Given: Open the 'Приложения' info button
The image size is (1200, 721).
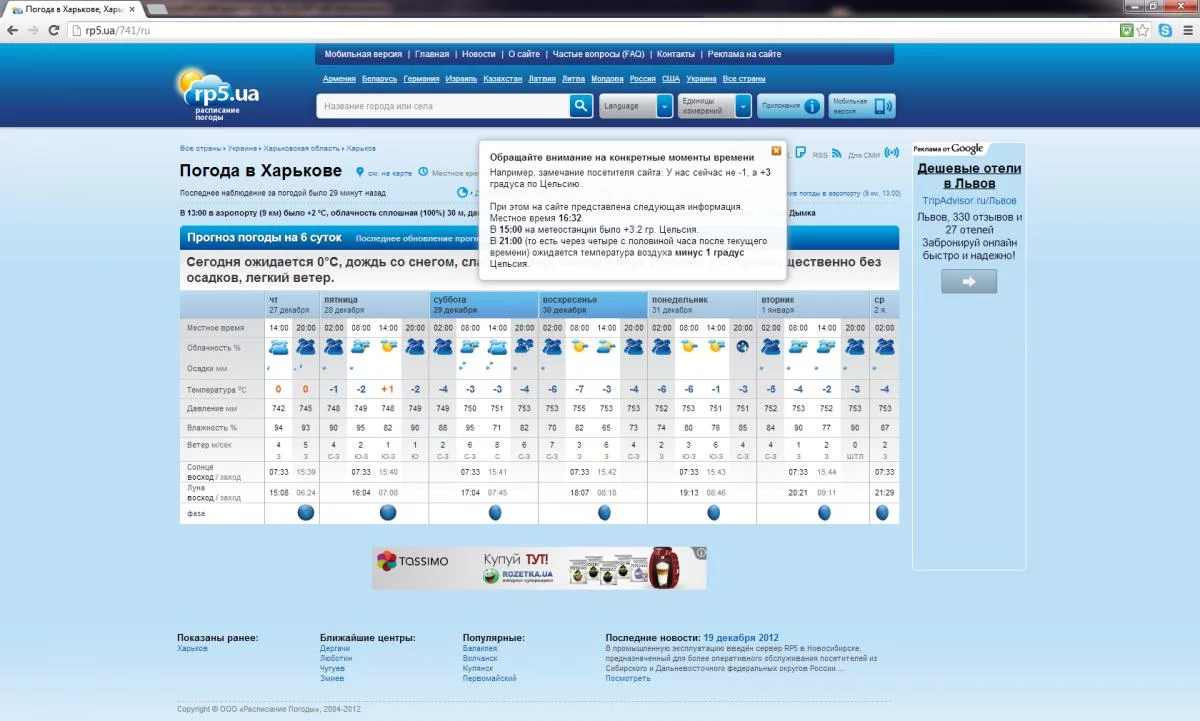Looking at the screenshot, I should [x=790, y=106].
